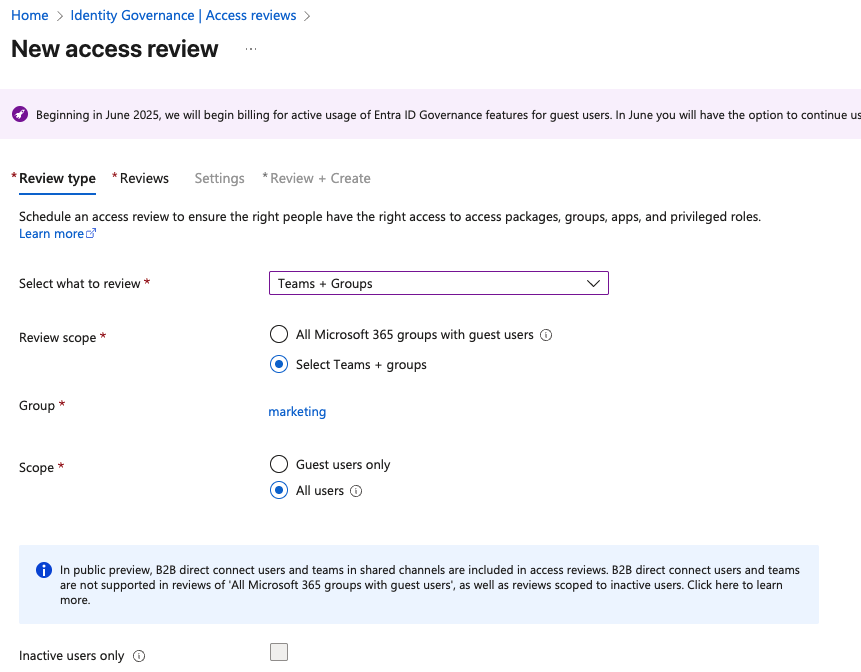This screenshot has width=861, height=672.
Task: Click external link icon next to Learn more
Action: pyautogui.click(x=91, y=233)
